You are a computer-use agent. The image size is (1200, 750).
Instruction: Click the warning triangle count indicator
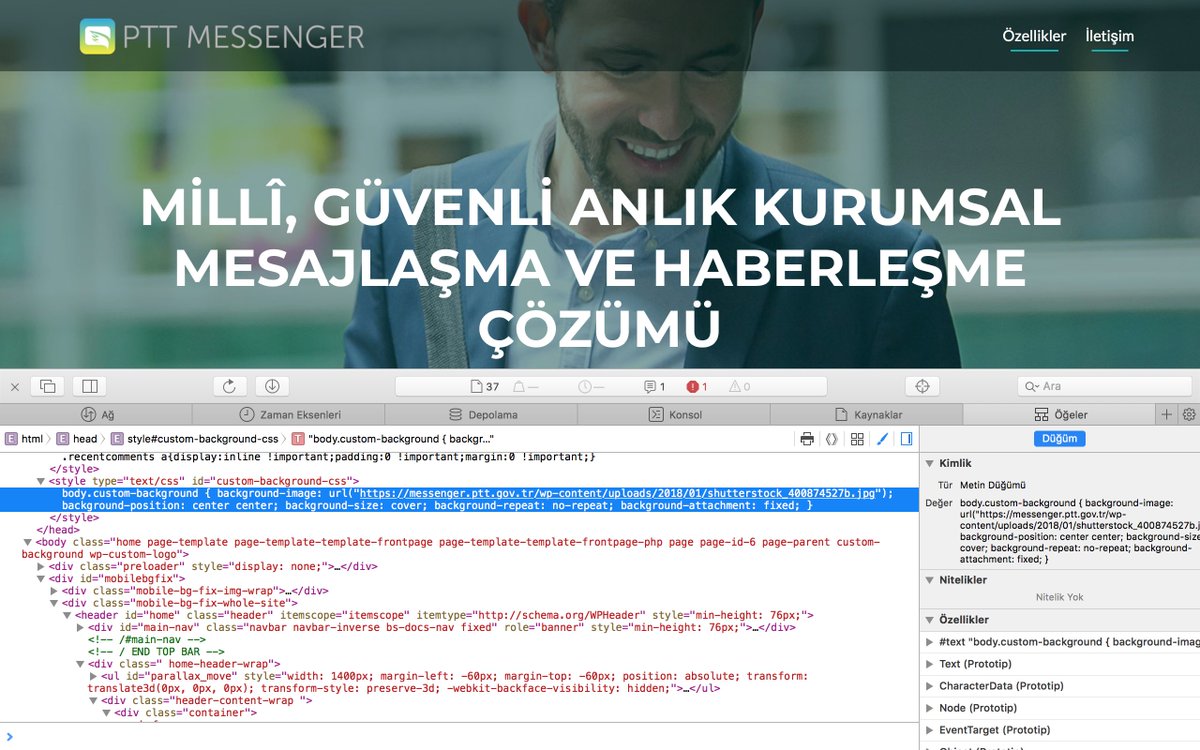(x=740, y=386)
